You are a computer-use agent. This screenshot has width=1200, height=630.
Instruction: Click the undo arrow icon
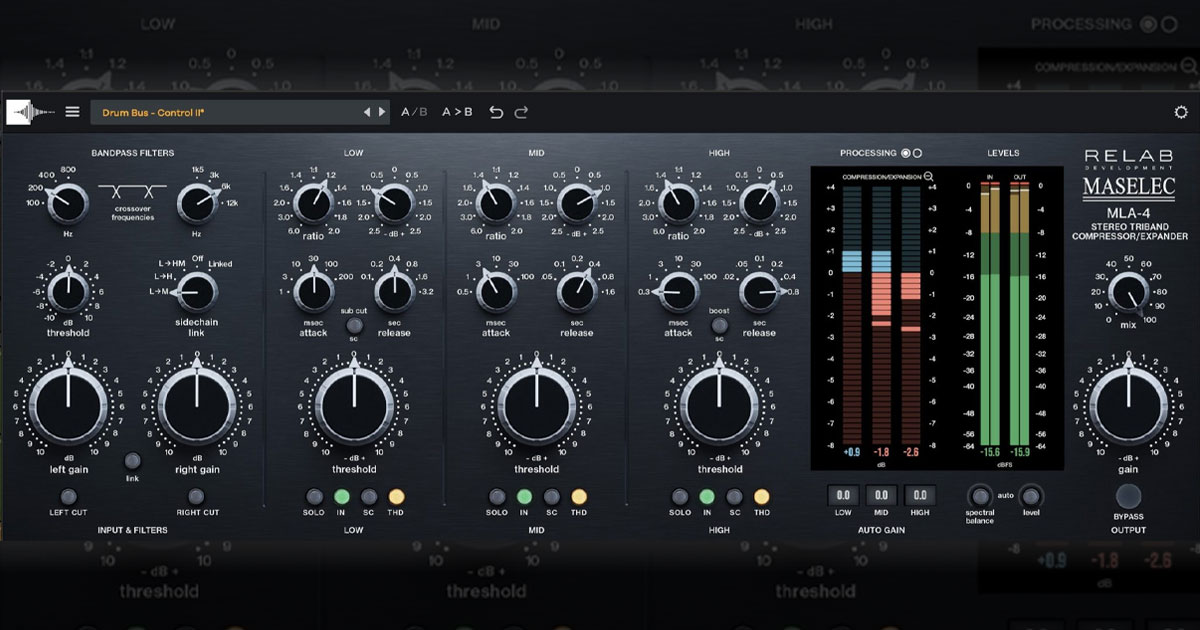(x=496, y=112)
